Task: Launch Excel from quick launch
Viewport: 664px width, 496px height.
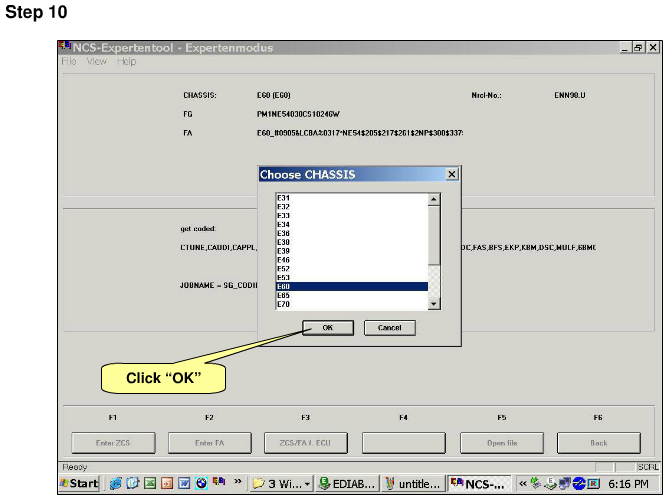Action: (150, 483)
